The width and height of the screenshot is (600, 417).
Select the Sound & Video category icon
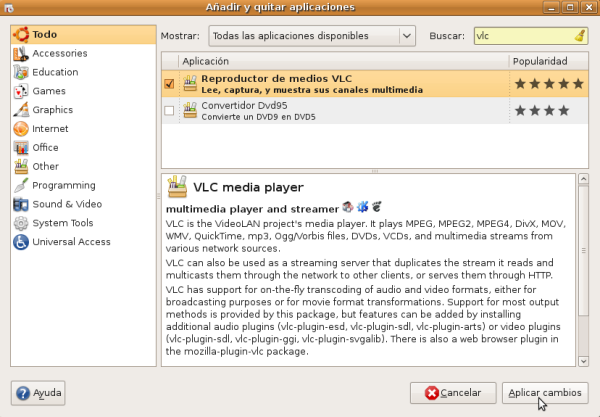point(20,204)
